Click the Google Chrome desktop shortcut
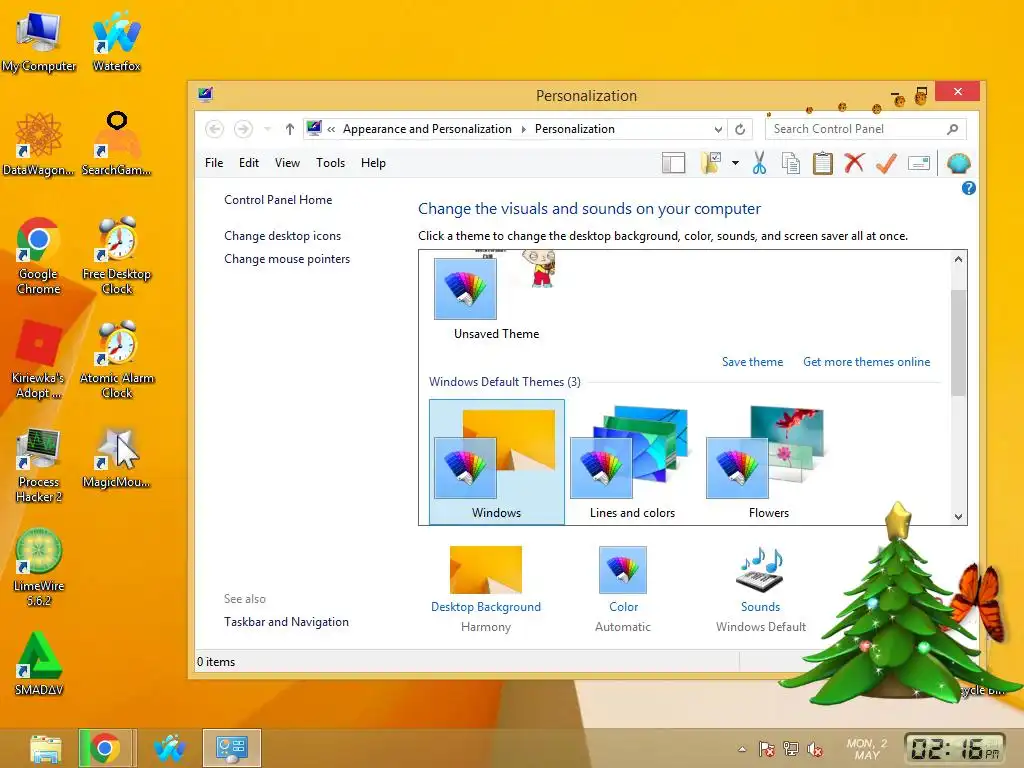The image size is (1024, 768). [x=39, y=256]
